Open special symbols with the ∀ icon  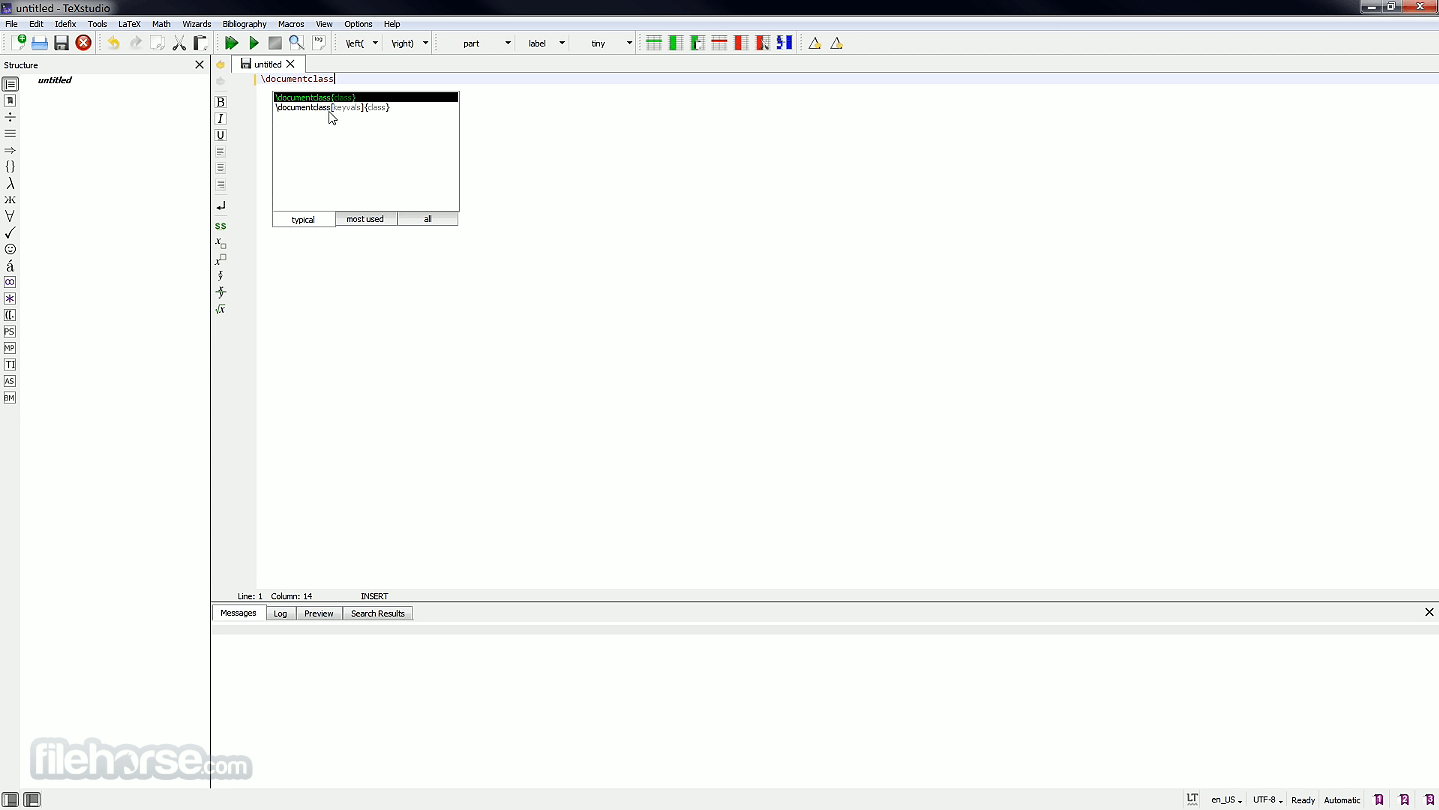[x=10, y=216]
